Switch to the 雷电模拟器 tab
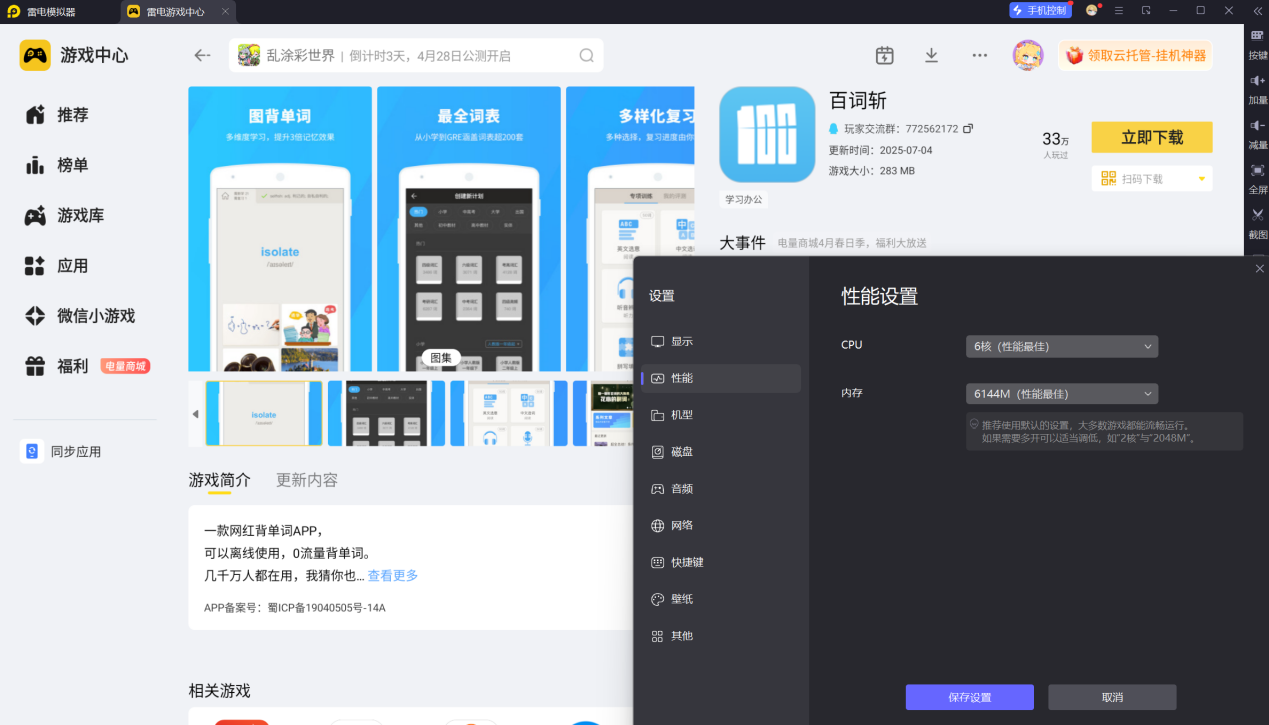 (x=50, y=12)
